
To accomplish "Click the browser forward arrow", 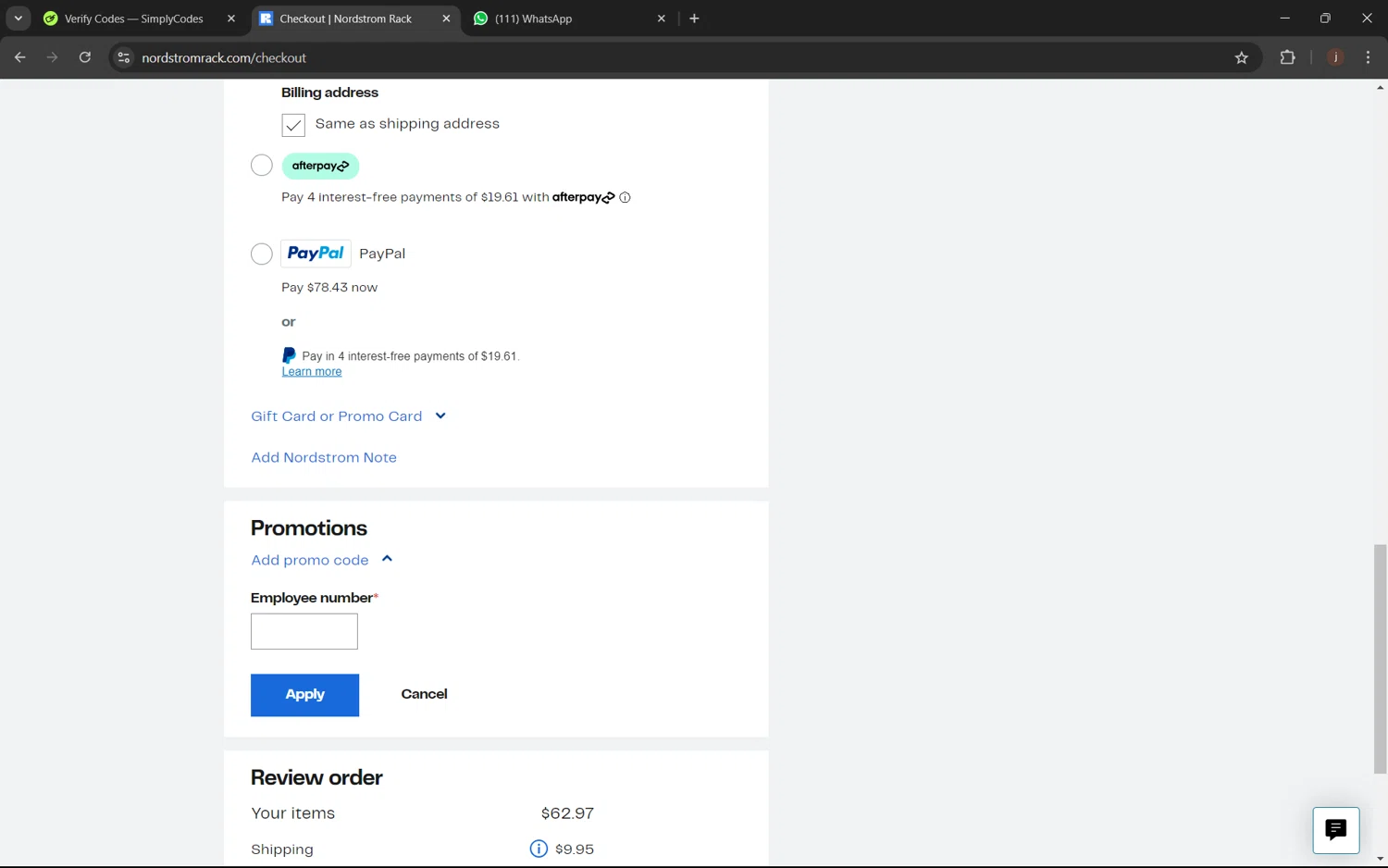I will 53,57.
